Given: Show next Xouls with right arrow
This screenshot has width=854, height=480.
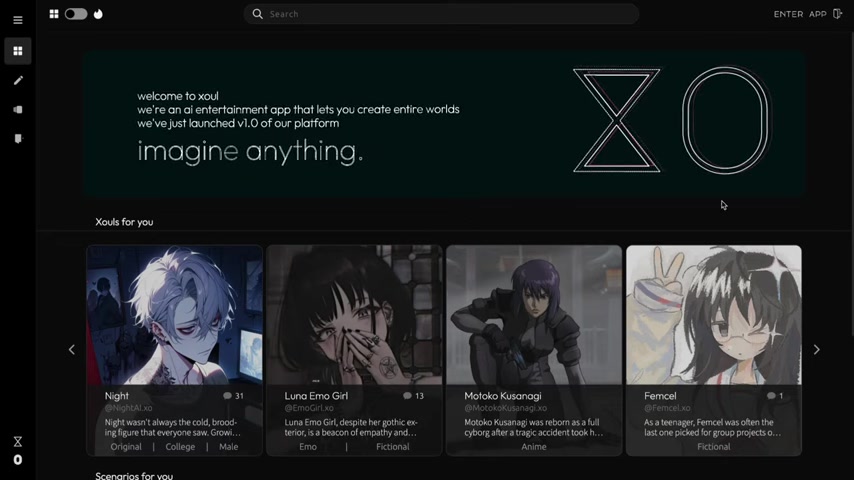Looking at the screenshot, I should click(x=816, y=350).
